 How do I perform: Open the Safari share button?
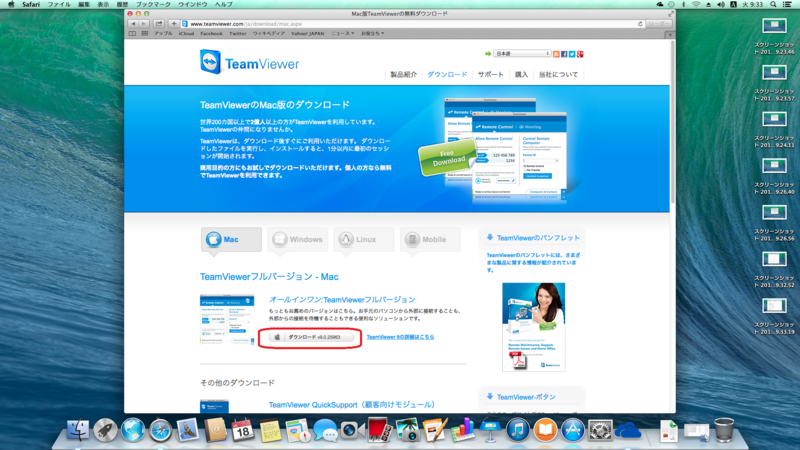tap(159, 23)
